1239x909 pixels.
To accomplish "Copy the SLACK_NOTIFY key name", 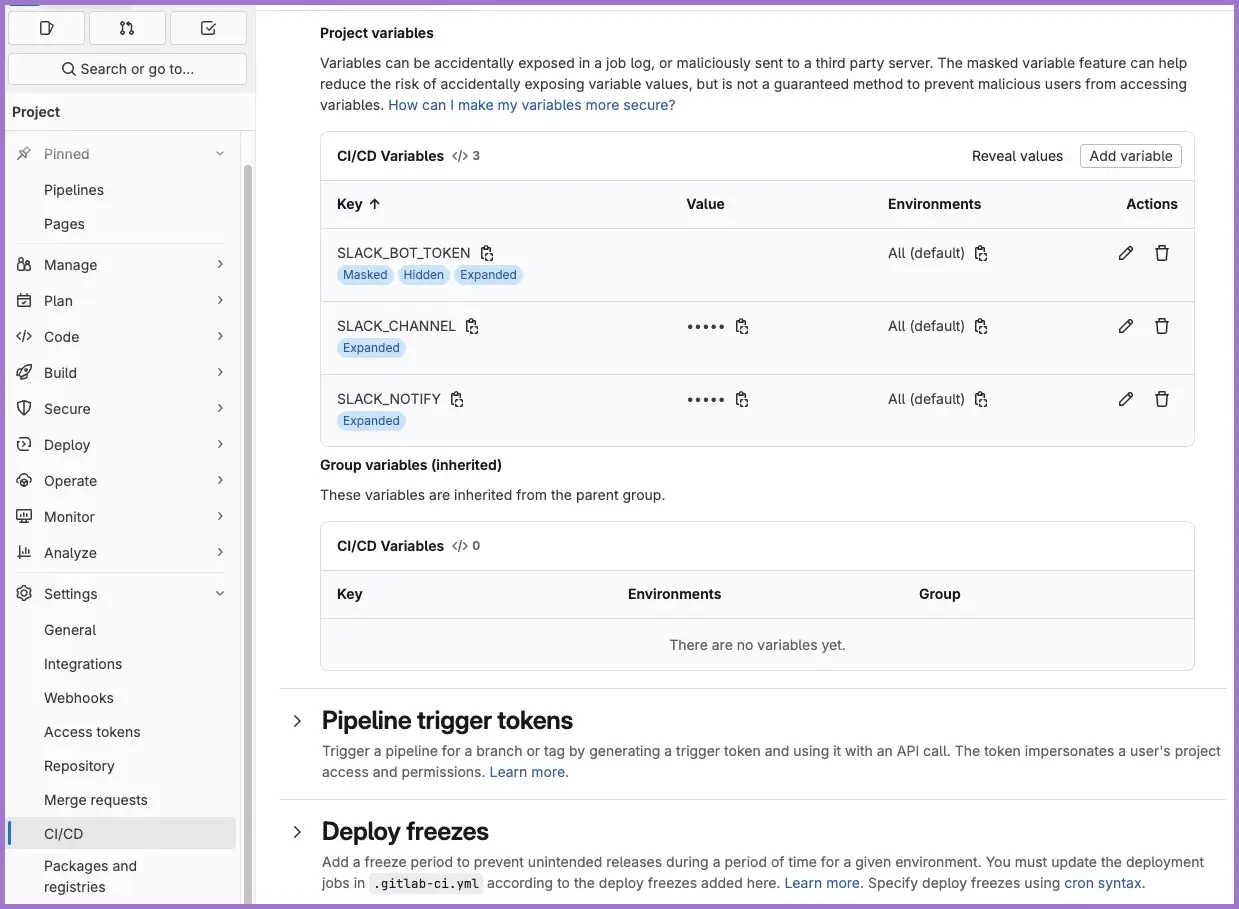I will [457, 399].
